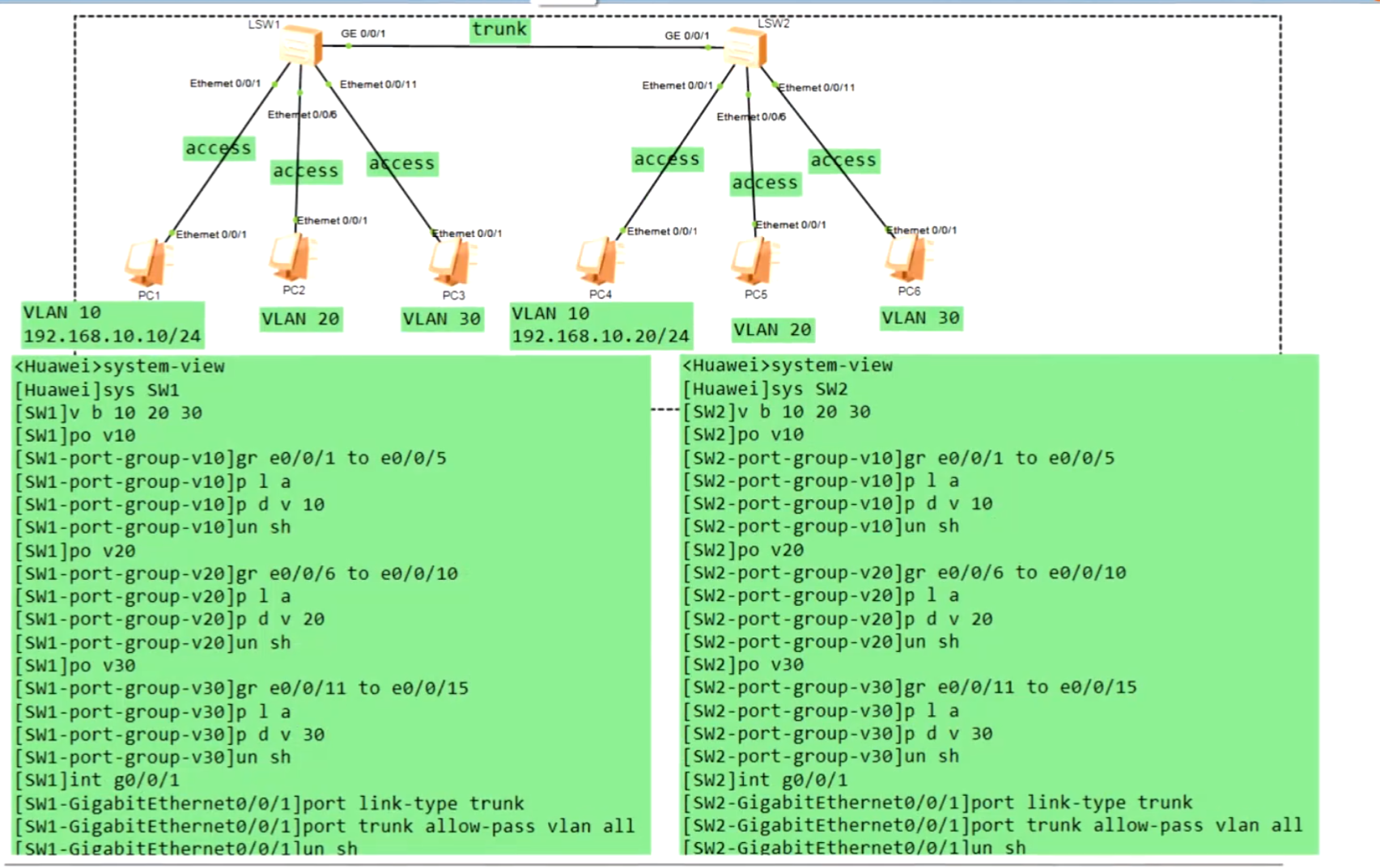The width and height of the screenshot is (1380, 868).
Task: Click the GE 0/0/1 port label near LSW1
Action: point(363,34)
